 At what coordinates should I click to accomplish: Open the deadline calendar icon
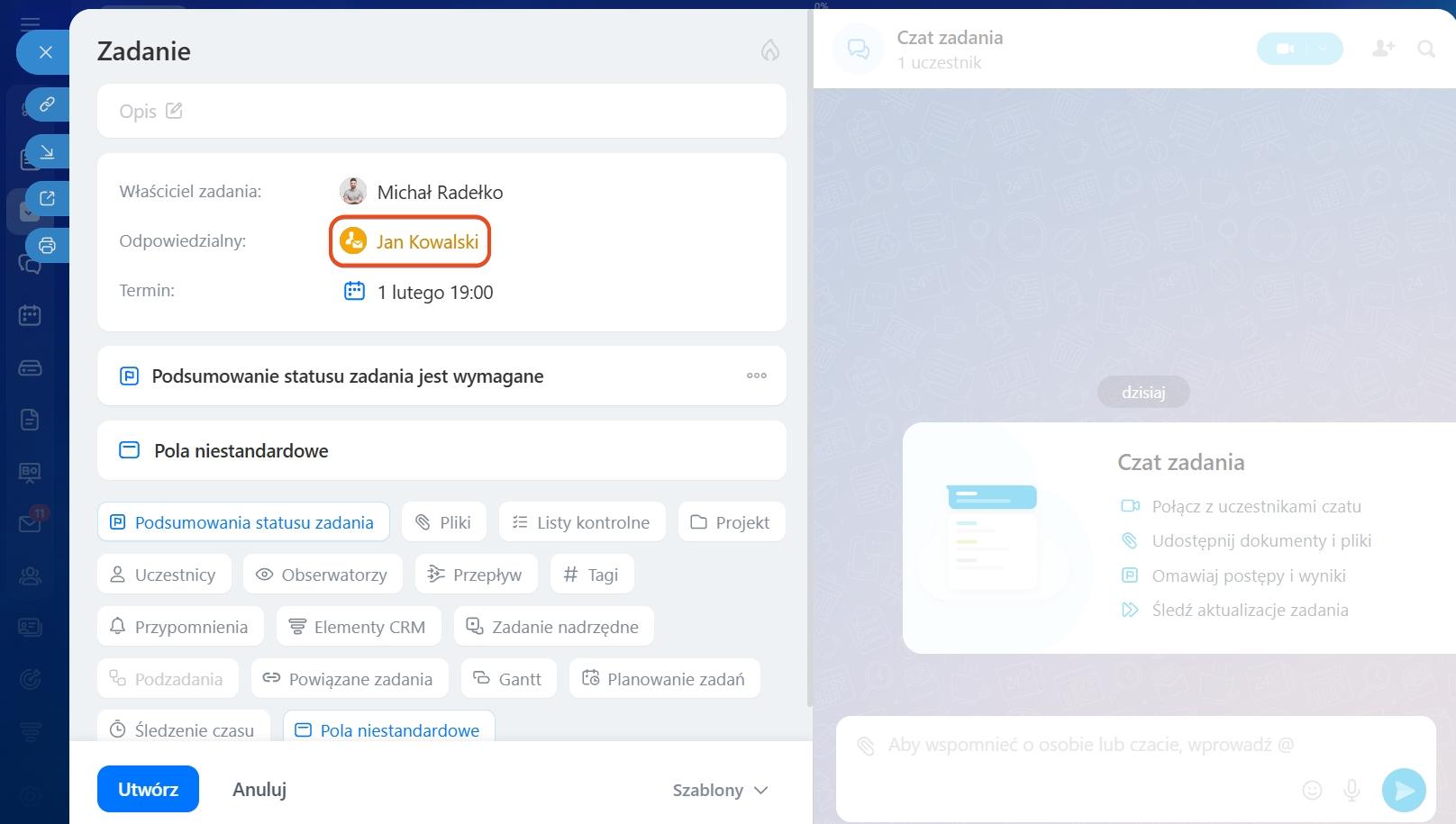tap(354, 291)
